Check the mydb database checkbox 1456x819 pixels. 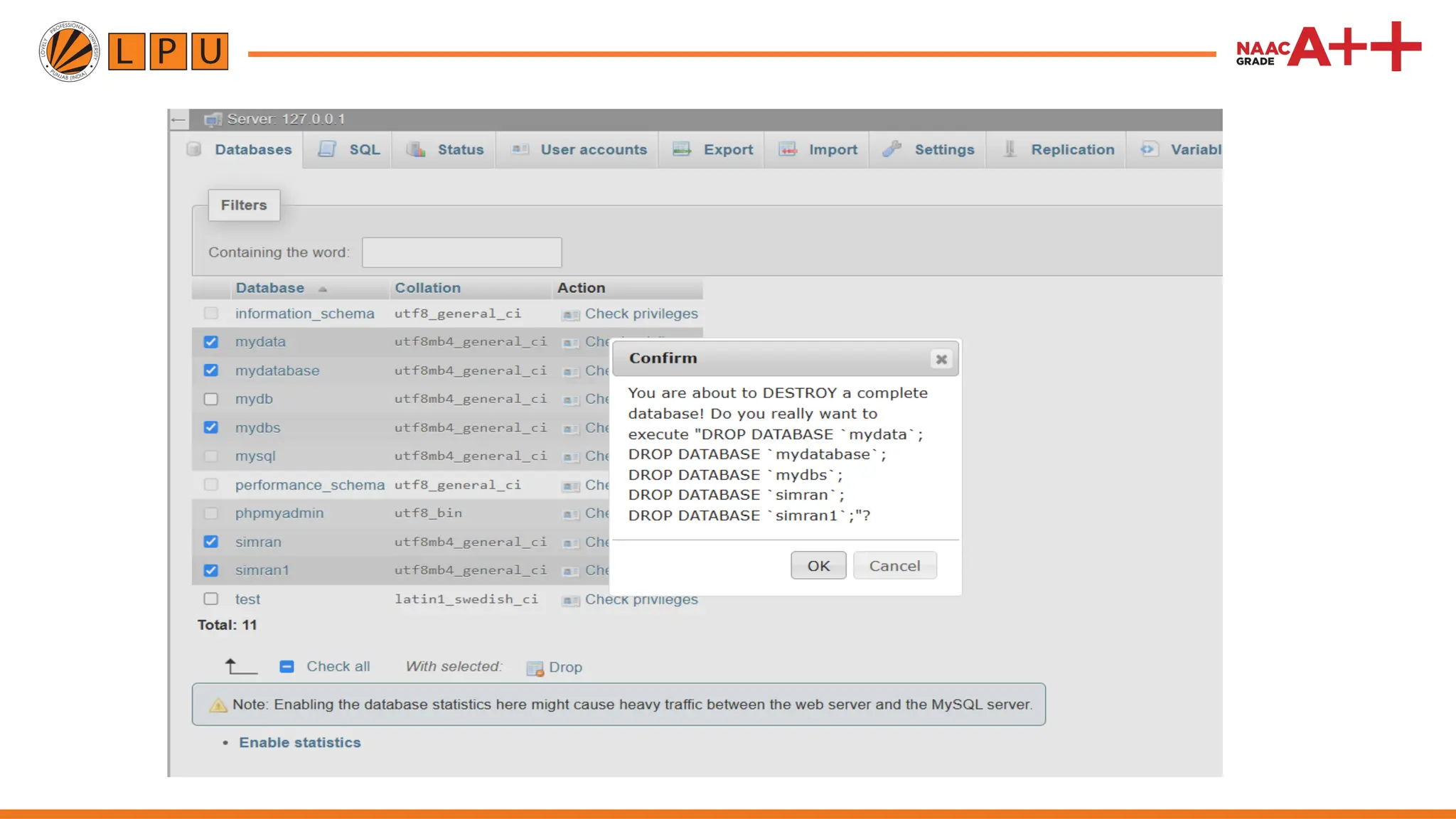(211, 399)
